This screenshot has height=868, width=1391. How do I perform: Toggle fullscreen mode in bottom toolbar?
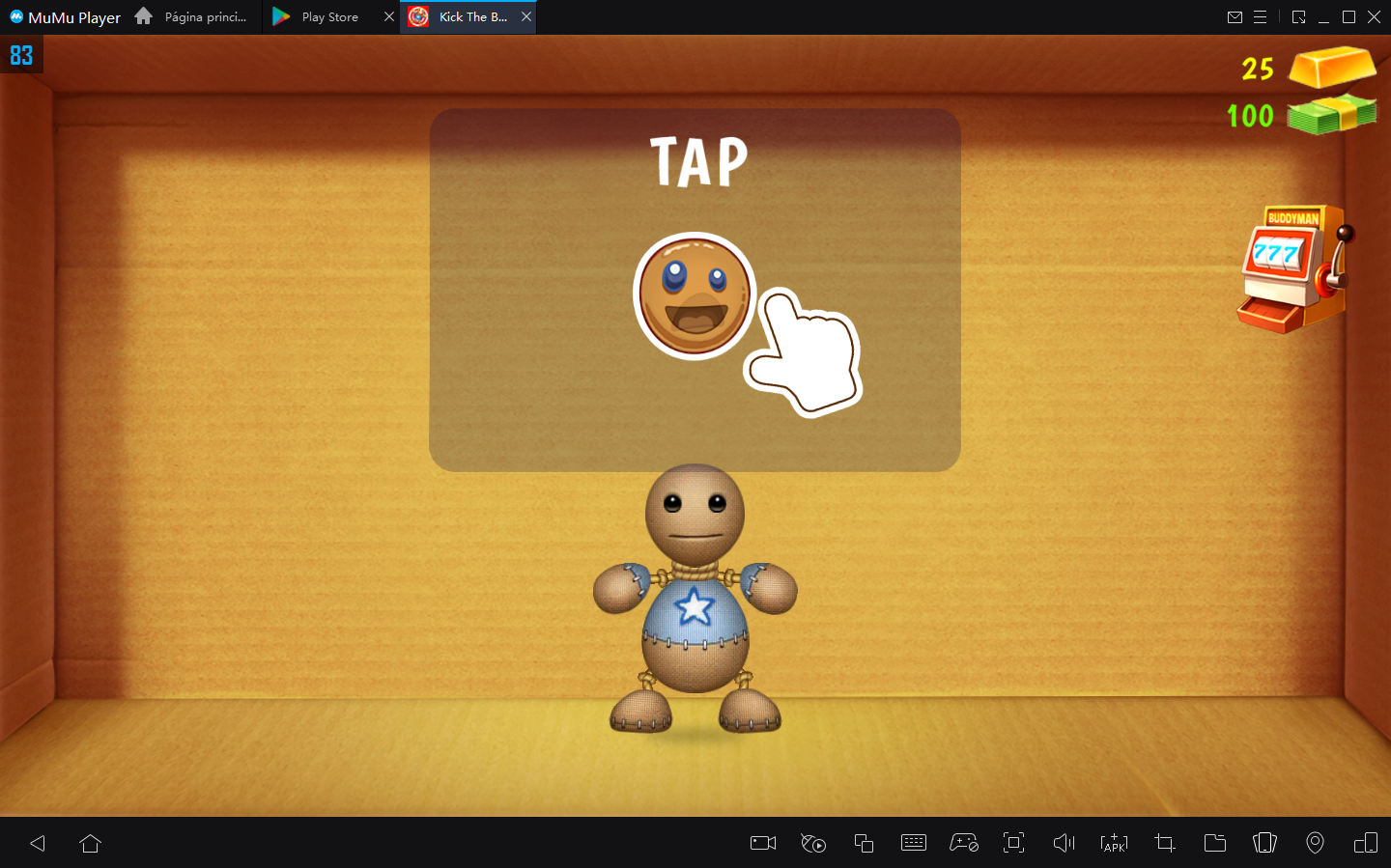(x=1013, y=843)
